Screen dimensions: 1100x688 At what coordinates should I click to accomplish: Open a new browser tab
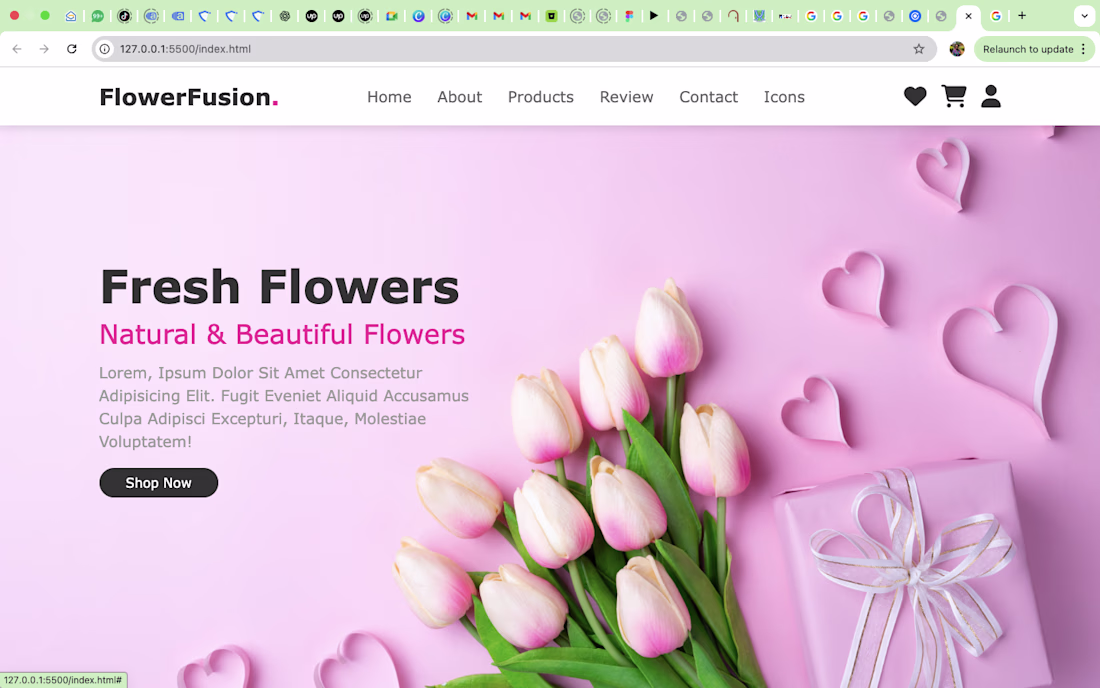pos(1022,15)
